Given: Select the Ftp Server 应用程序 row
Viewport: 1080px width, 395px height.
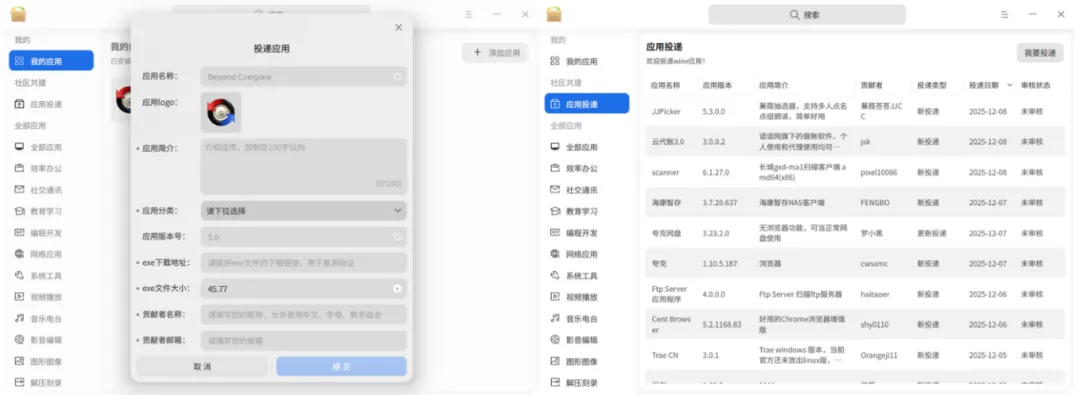Looking at the screenshot, I should pos(854,294).
